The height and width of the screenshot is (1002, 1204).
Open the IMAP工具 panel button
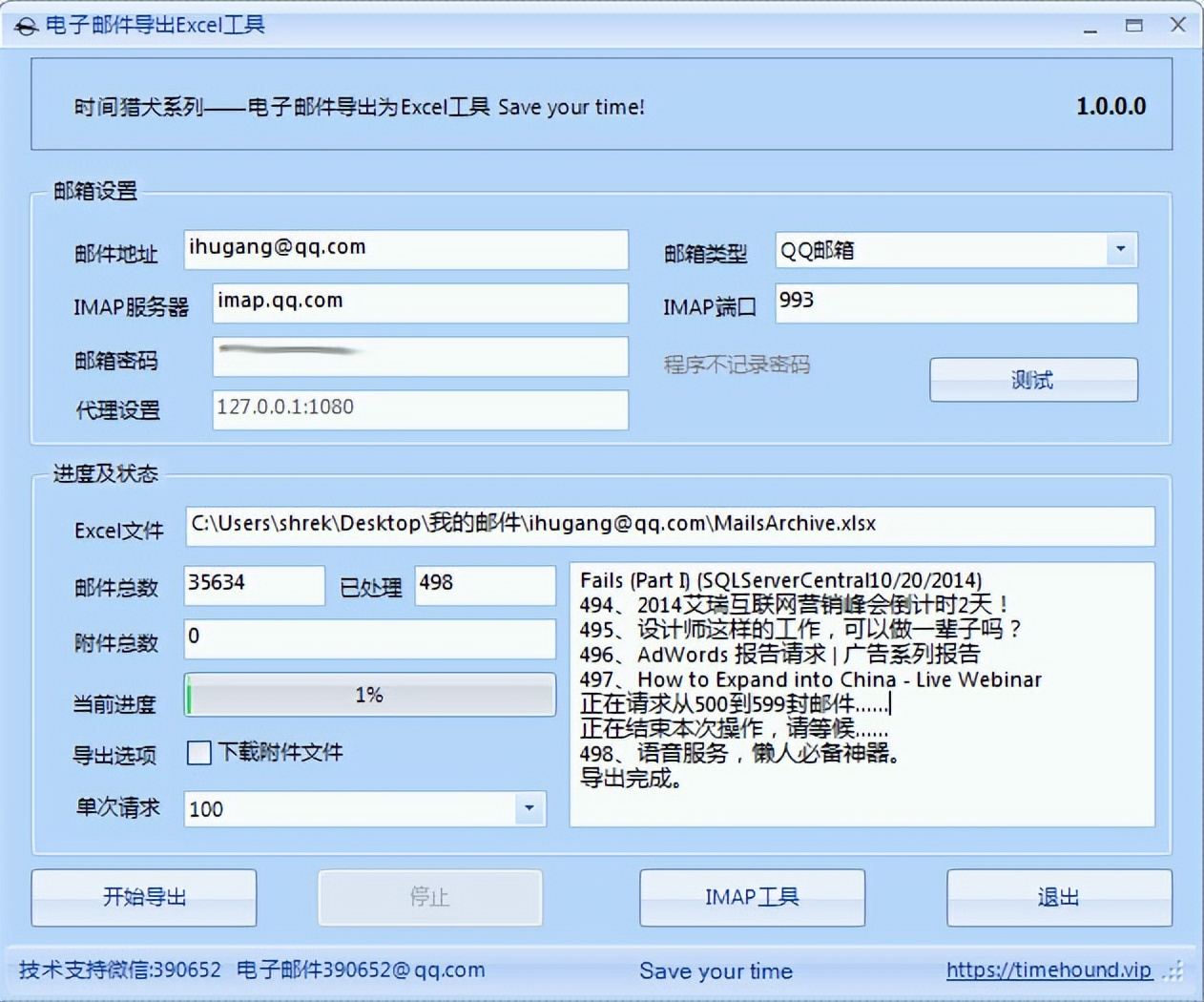(752, 897)
